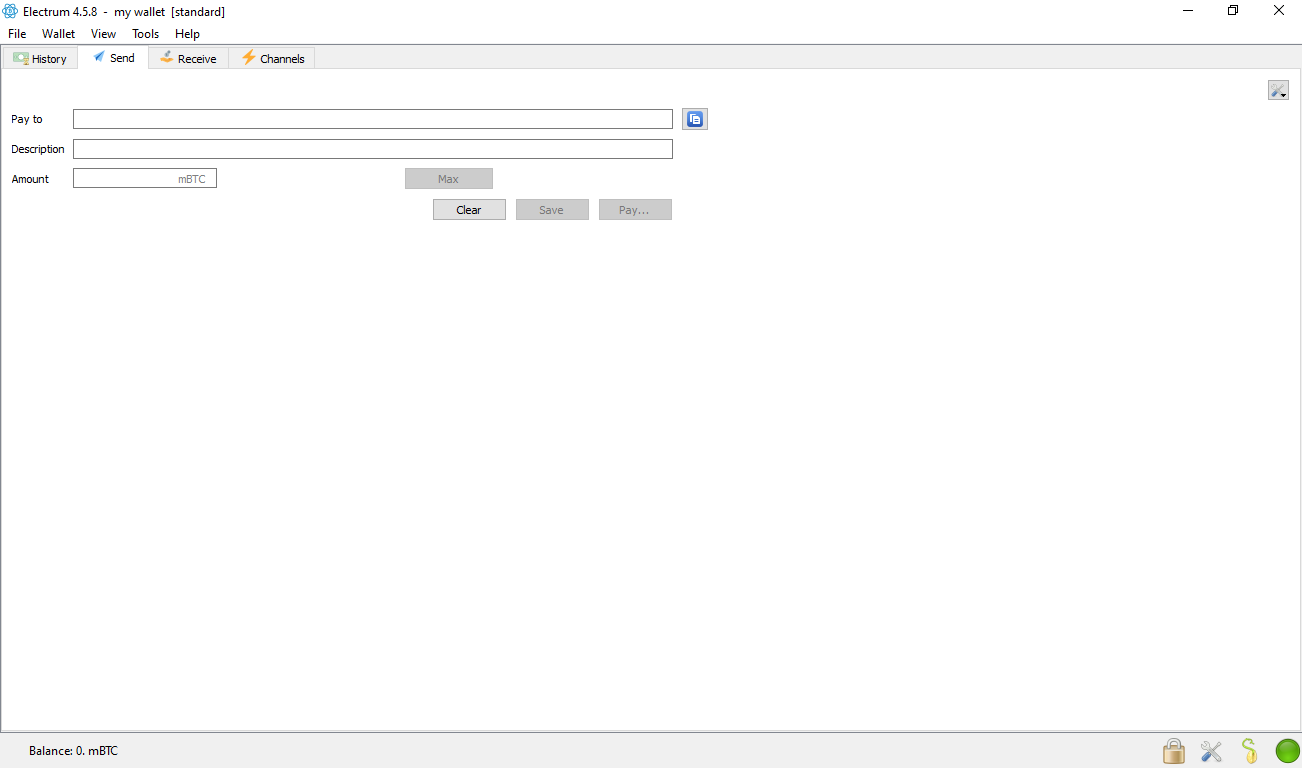This screenshot has width=1302, height=768.
Task: Click the Amount mBTC input field
Action: [x=125, y=179]
